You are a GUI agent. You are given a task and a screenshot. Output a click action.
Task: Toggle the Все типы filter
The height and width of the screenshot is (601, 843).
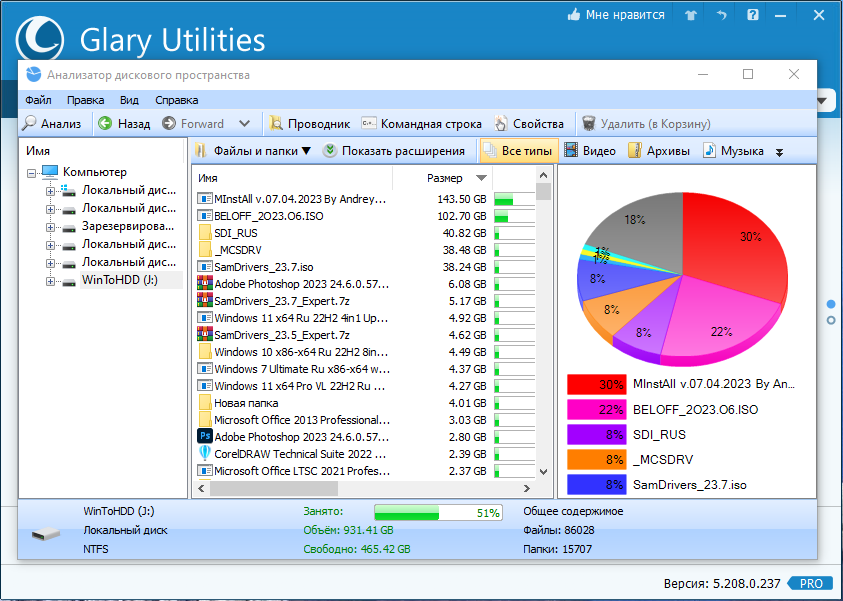(519, 151)
